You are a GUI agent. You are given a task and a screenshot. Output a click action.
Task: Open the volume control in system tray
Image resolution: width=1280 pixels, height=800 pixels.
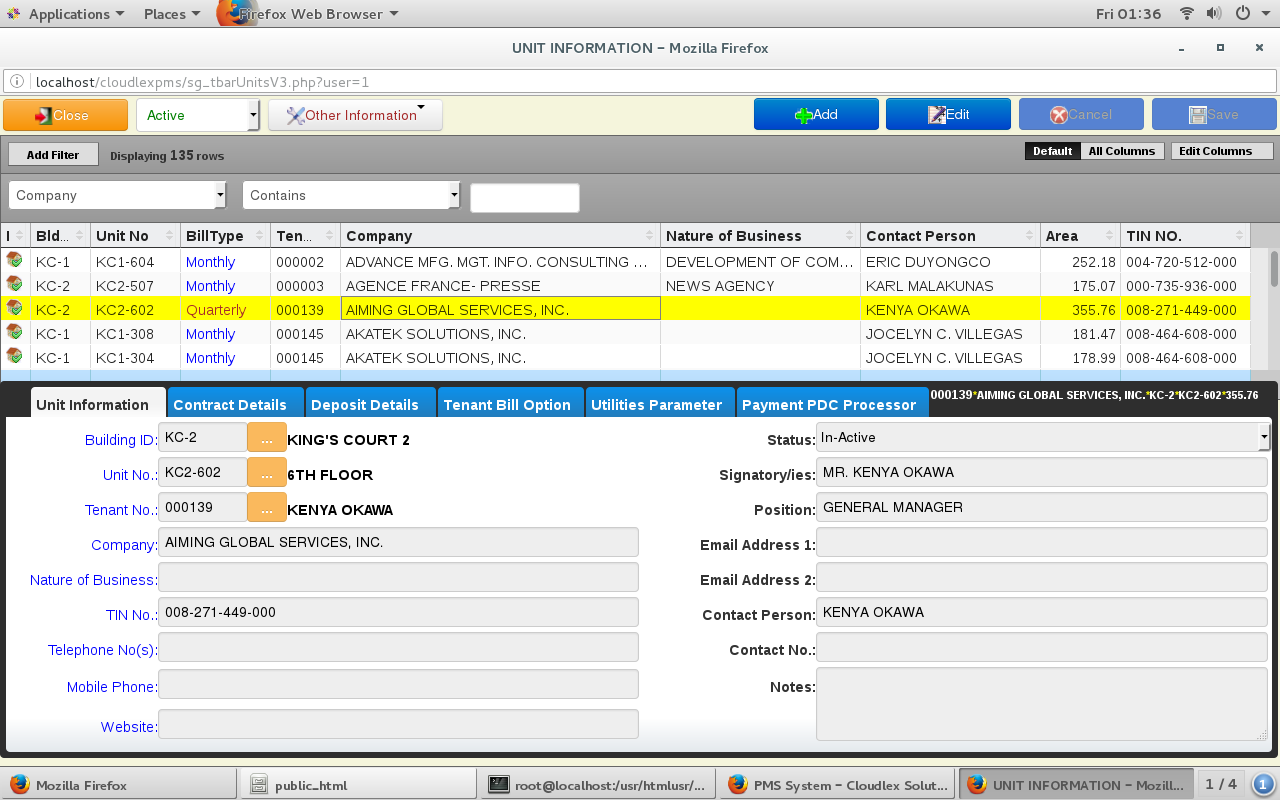[1214, 14]
